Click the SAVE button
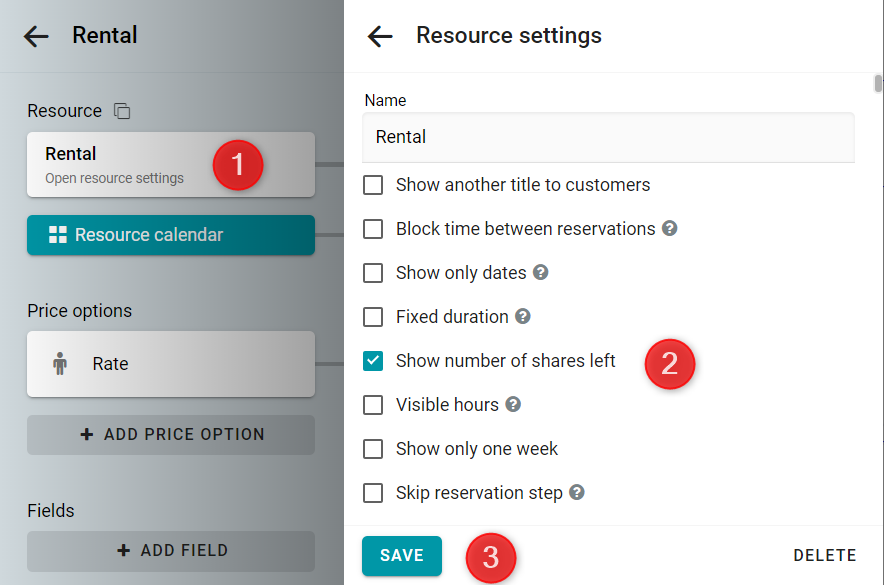The height and width of the screenshot is (585, 884). [402, 556]
